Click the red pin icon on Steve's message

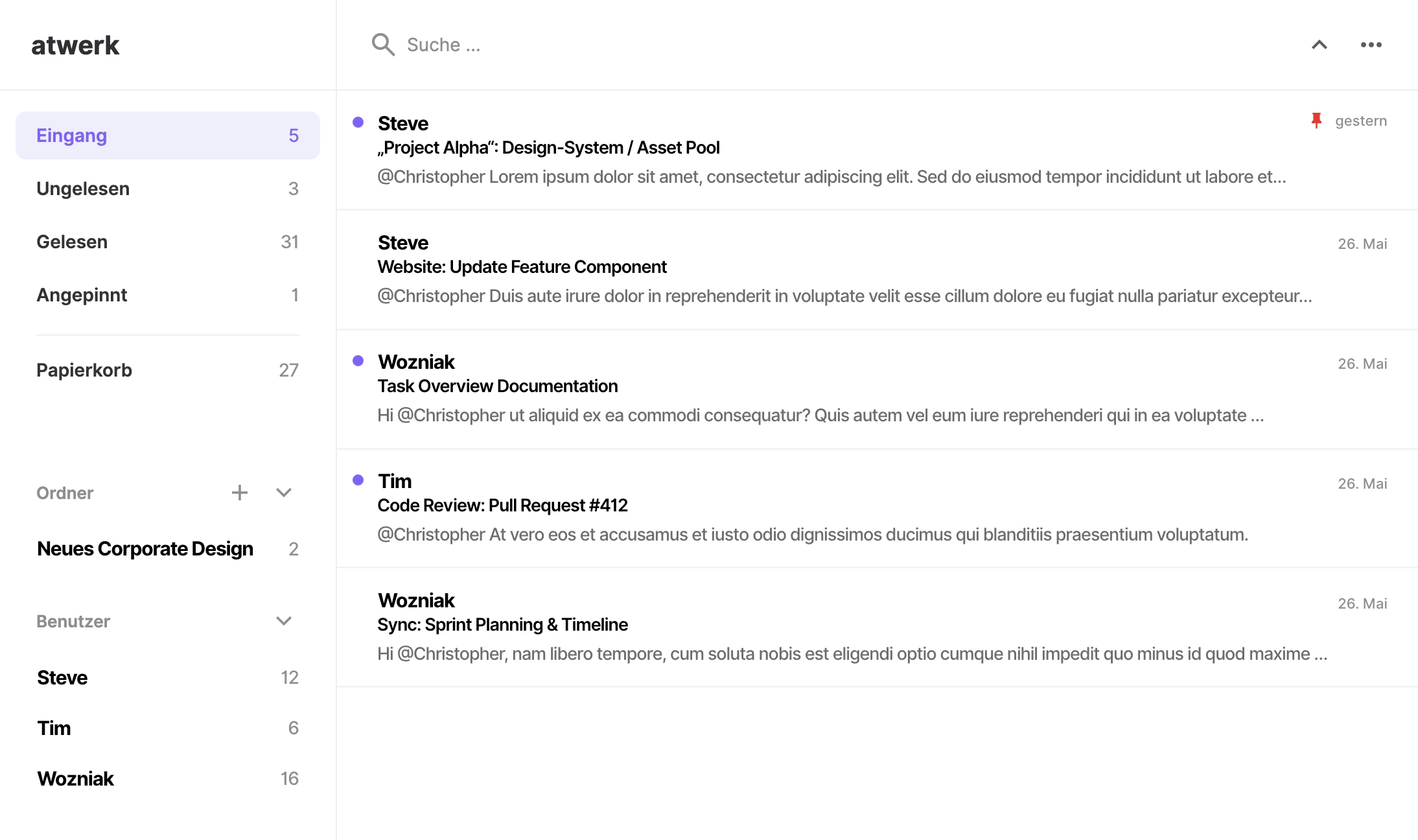1316,121
